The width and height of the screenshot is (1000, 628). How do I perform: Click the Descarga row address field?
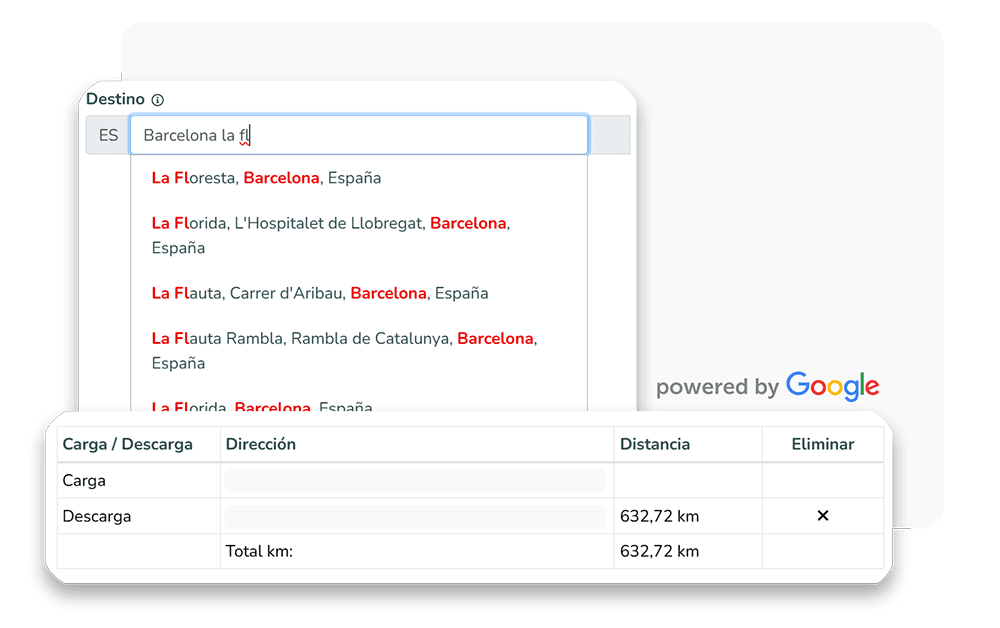click(415, 516)
